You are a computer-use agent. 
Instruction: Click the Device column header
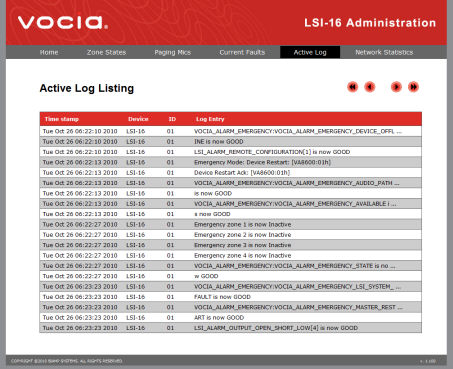138,119
